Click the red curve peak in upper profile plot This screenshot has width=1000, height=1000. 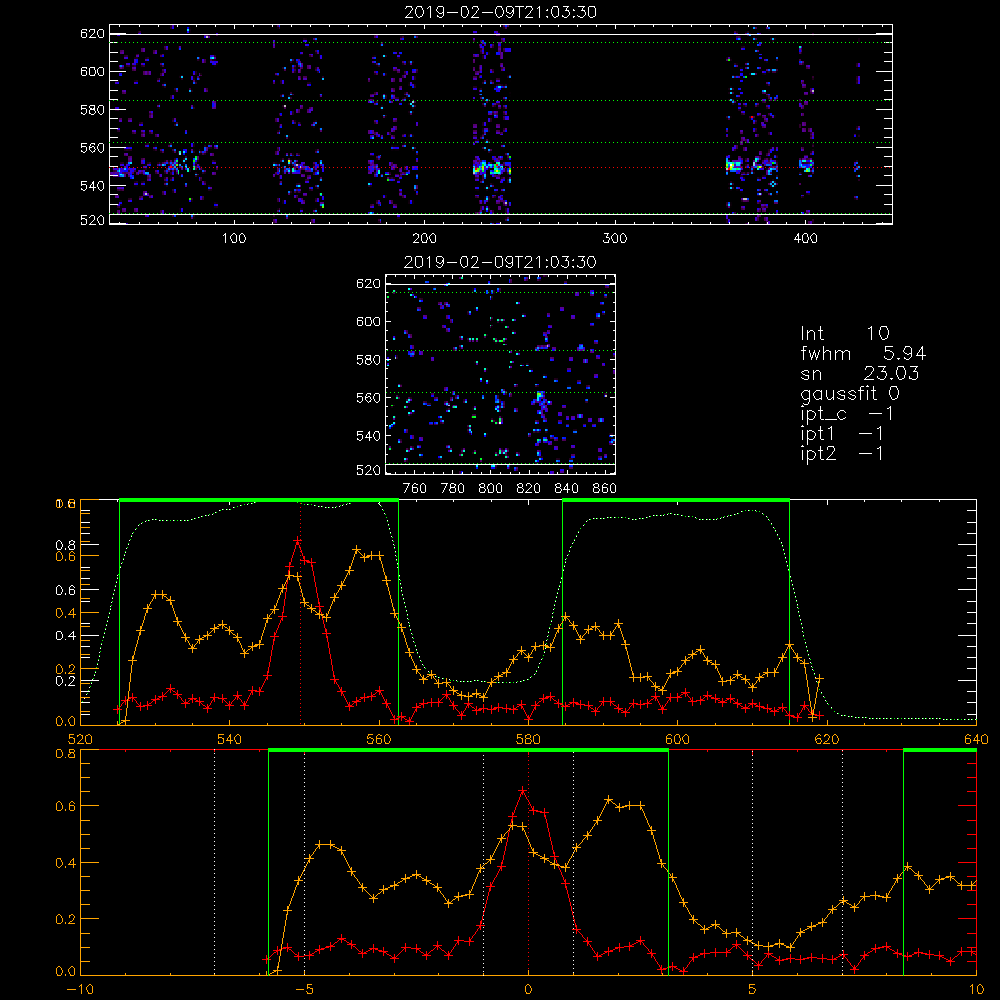point(298,541)
